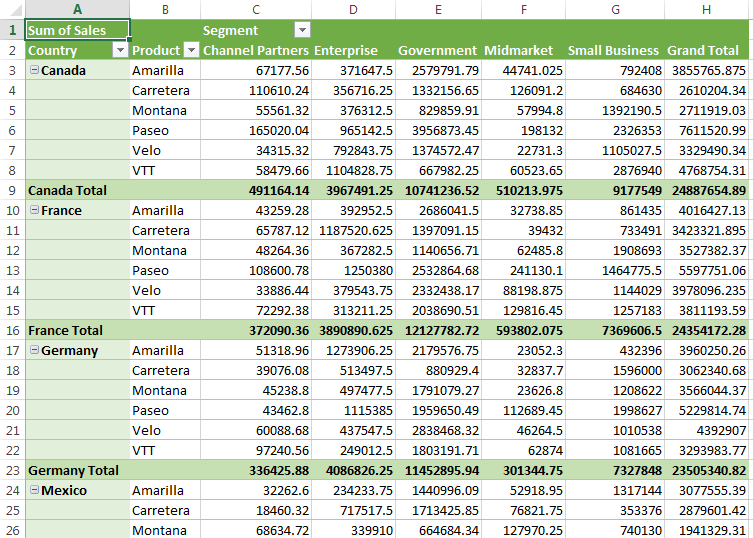Click France Total value 12127782.72
Image resolution: width=753 pixels, height=538 pixels.
tap(438, 330)
